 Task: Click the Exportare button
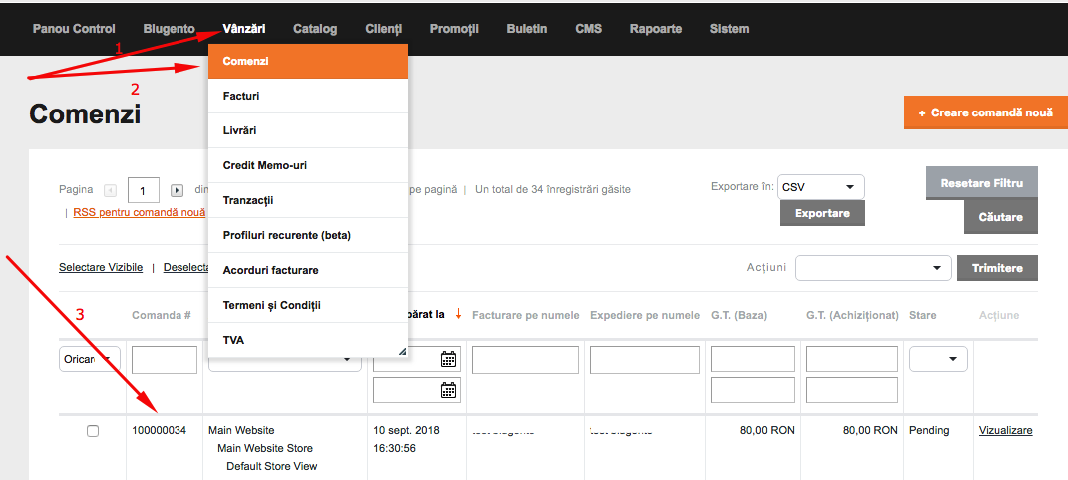click(x=822, y=213)
